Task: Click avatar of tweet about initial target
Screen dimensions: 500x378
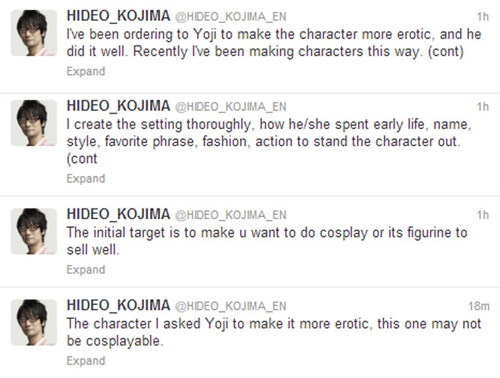Action: [34, 231]
